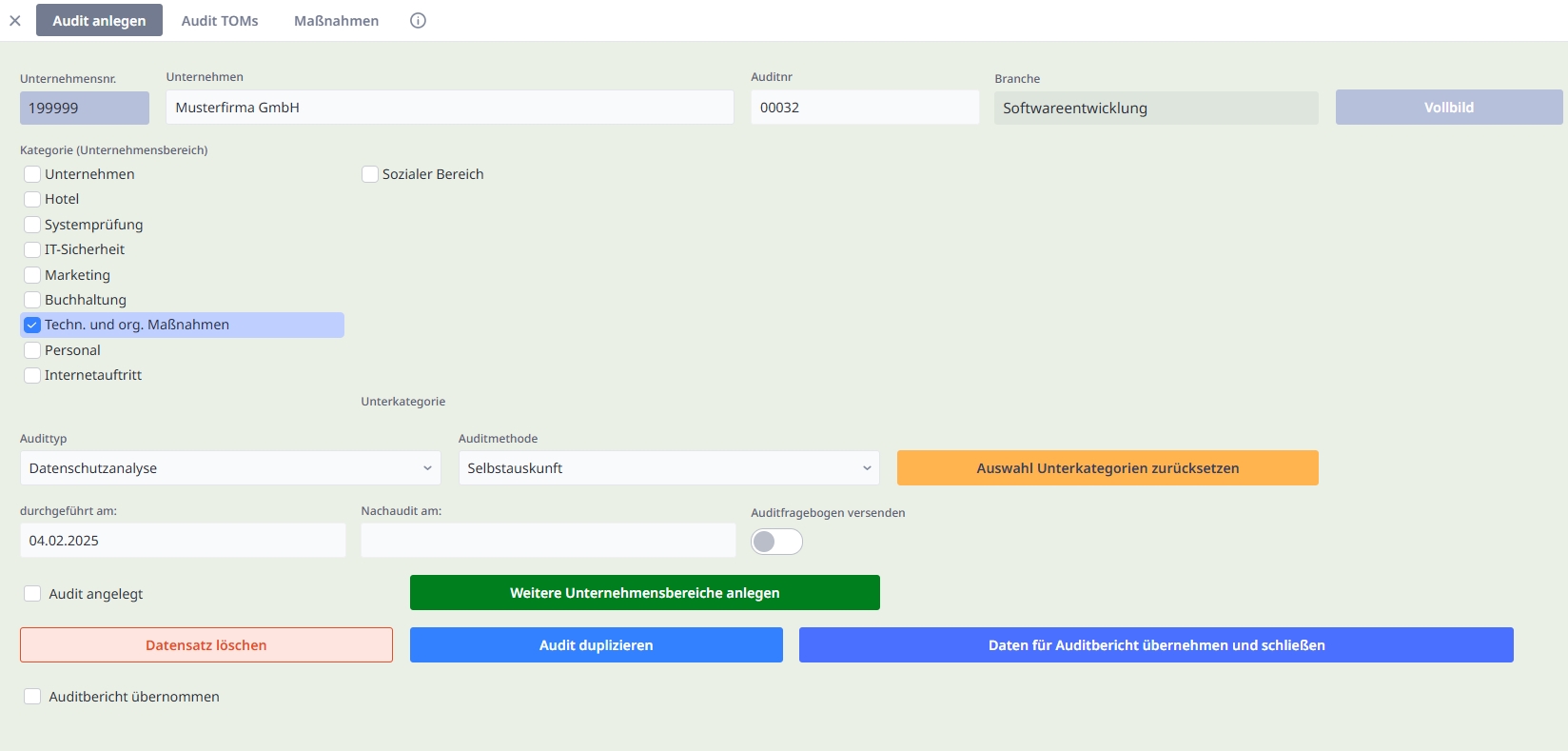Expand the Auditmethode dropdown
The height and width of the screenshot is (751, 1568).
[x=669, y=468]
